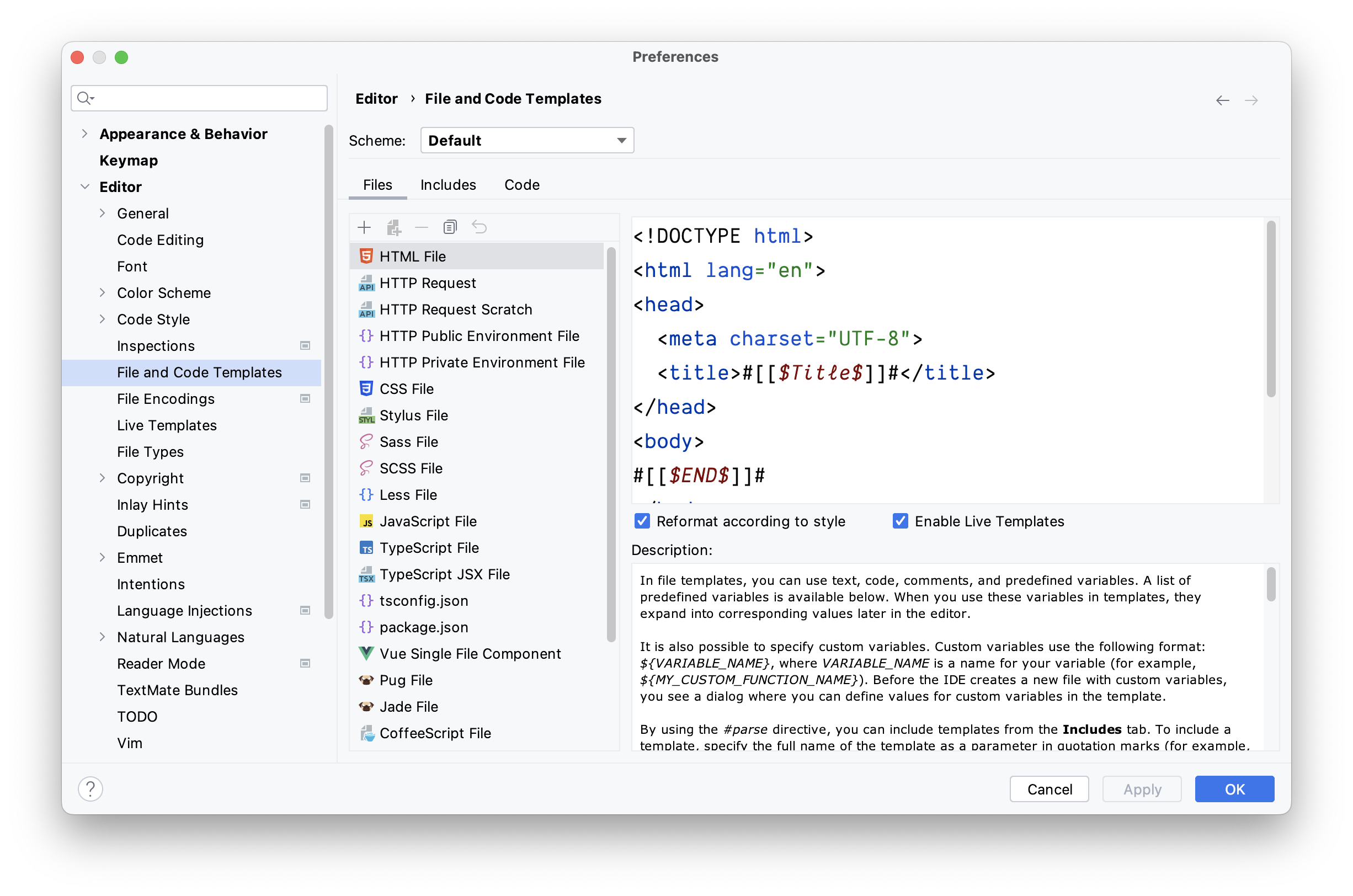Image resolution: width=1353 pixels, height=896 pixels.
Task: Collapse the Editor tree node
Action: tap(85, 186)
